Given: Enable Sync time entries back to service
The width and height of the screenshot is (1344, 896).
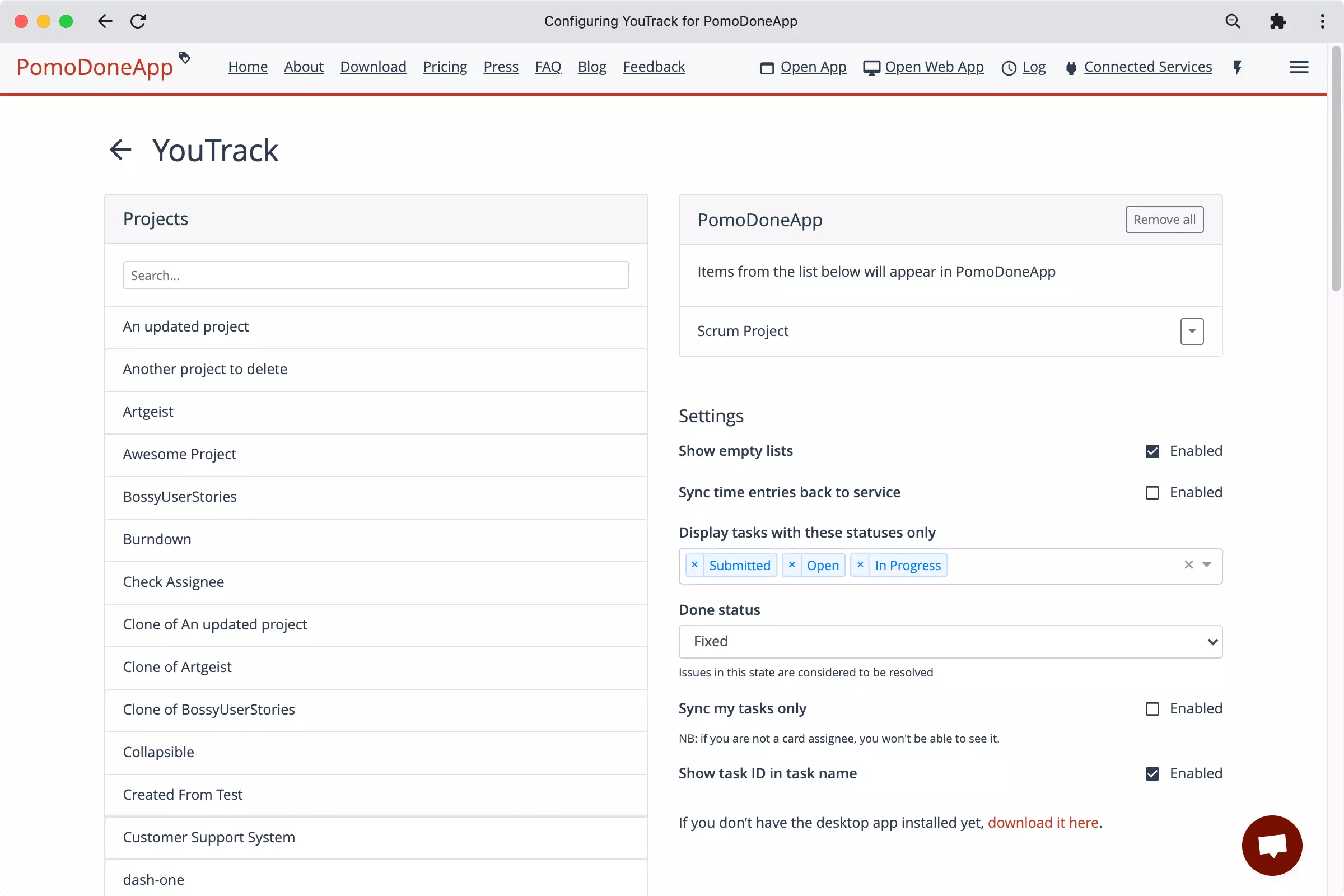Looking at the screenshot, I should click(x=1152, y=492).
